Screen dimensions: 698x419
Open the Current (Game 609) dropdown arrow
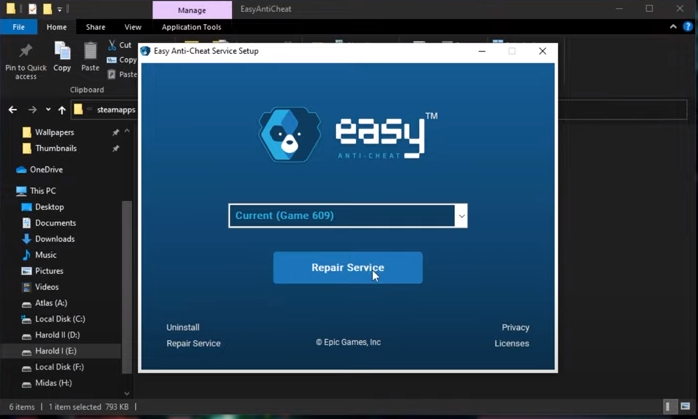[461, 216]
